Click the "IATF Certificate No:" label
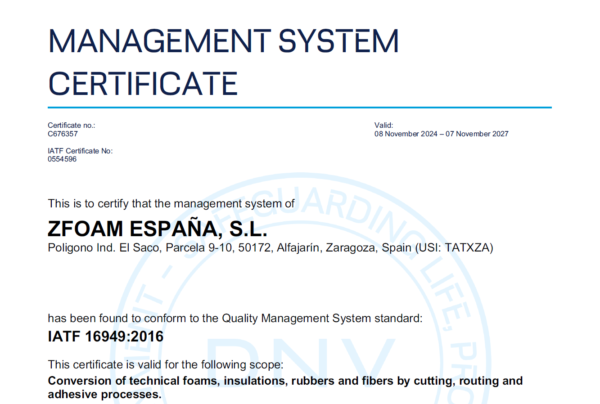The height and width of the screenshot is (404, 600). [80, 150]
